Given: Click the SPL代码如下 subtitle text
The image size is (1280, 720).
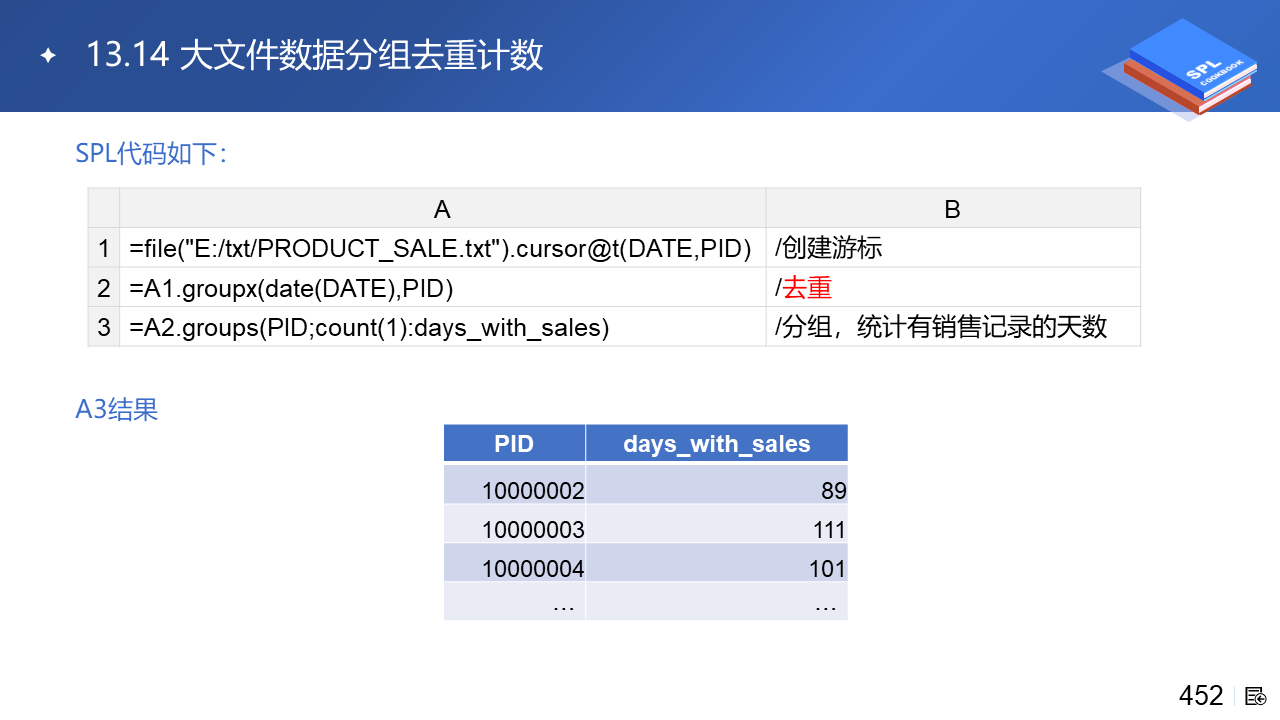Looking at the screenshot, I should pos(151,153).
